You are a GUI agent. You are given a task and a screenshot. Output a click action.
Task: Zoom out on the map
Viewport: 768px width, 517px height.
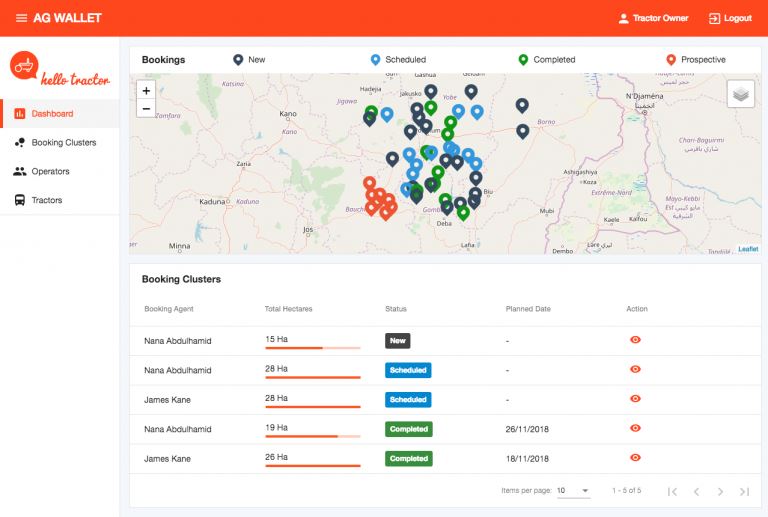(146, 108)
